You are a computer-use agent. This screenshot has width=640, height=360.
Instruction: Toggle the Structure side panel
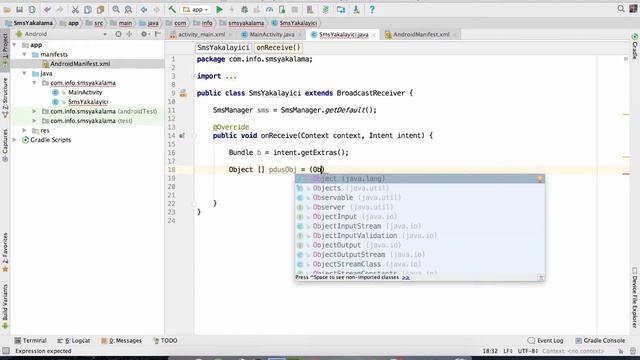(x=5, y=97)
